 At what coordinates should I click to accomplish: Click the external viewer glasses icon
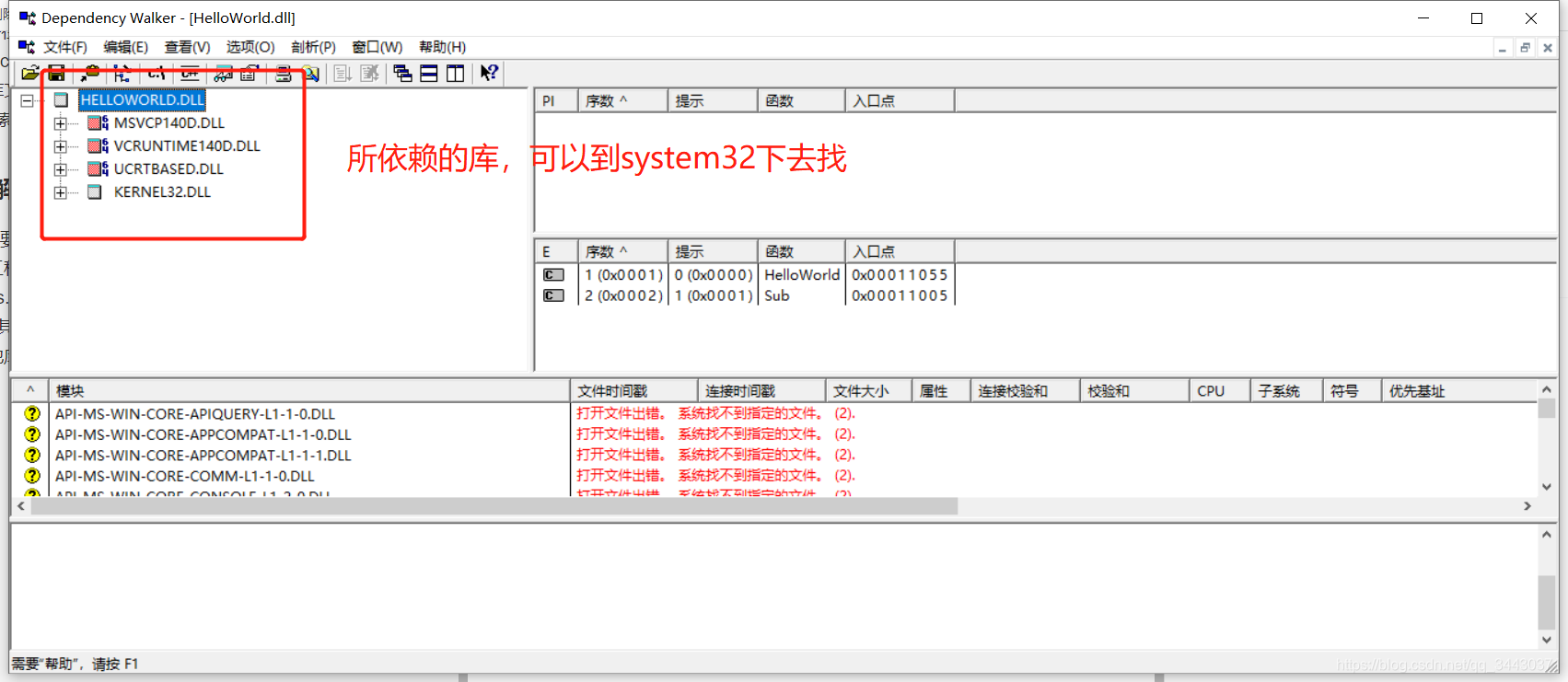[224, 74]
